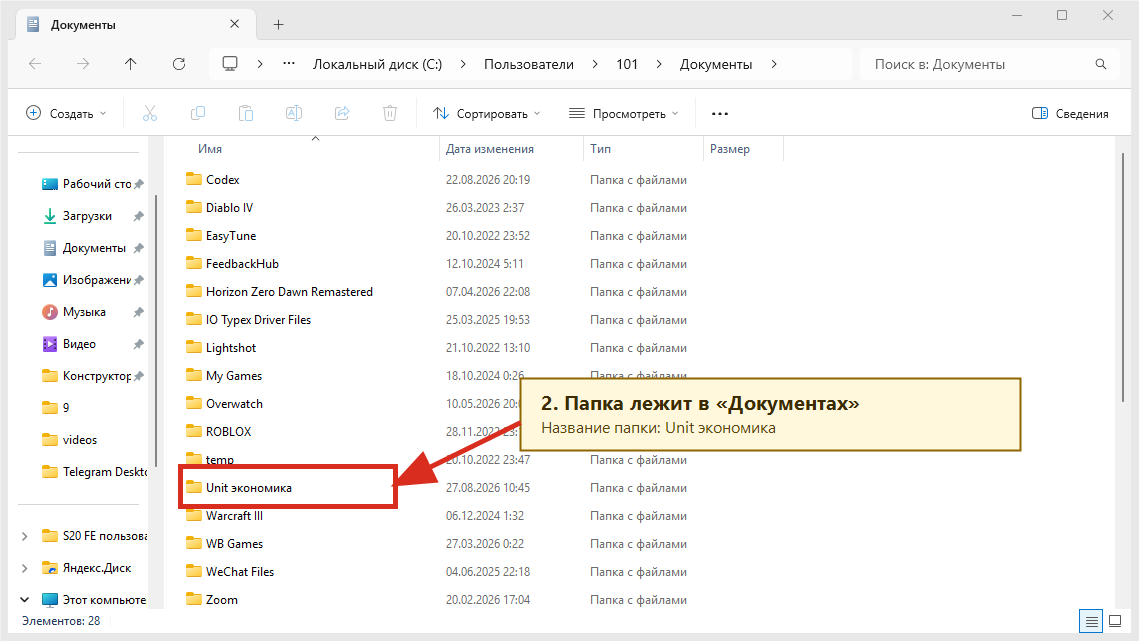Sort by Дата изменения column header
This screenshot has width=1139, height=641.
490,149
